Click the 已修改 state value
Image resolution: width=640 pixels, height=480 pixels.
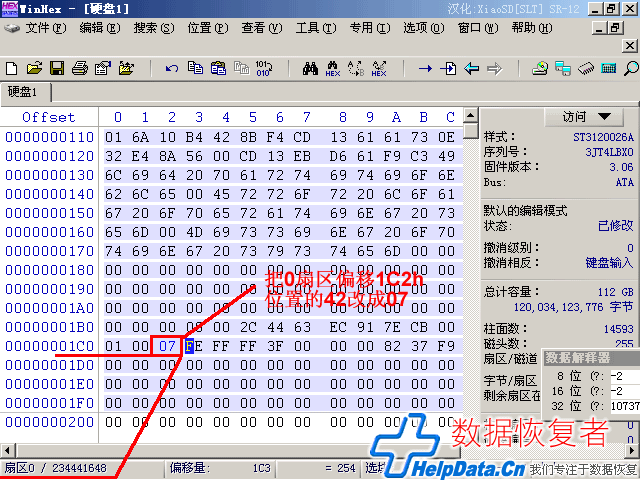(x=616, y=225)
